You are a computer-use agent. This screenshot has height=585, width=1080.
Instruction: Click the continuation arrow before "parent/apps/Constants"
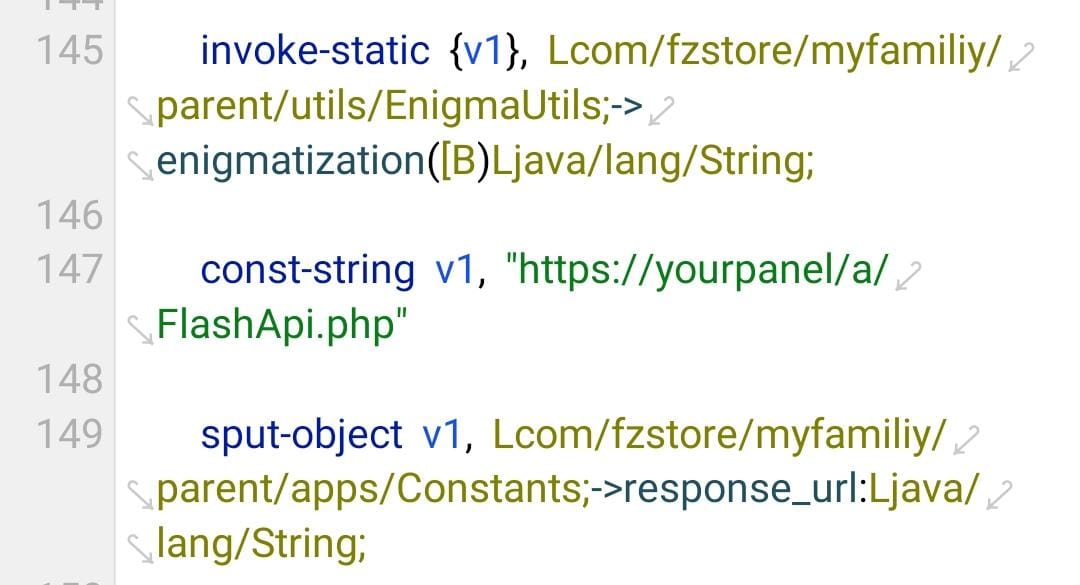[140, 490]
